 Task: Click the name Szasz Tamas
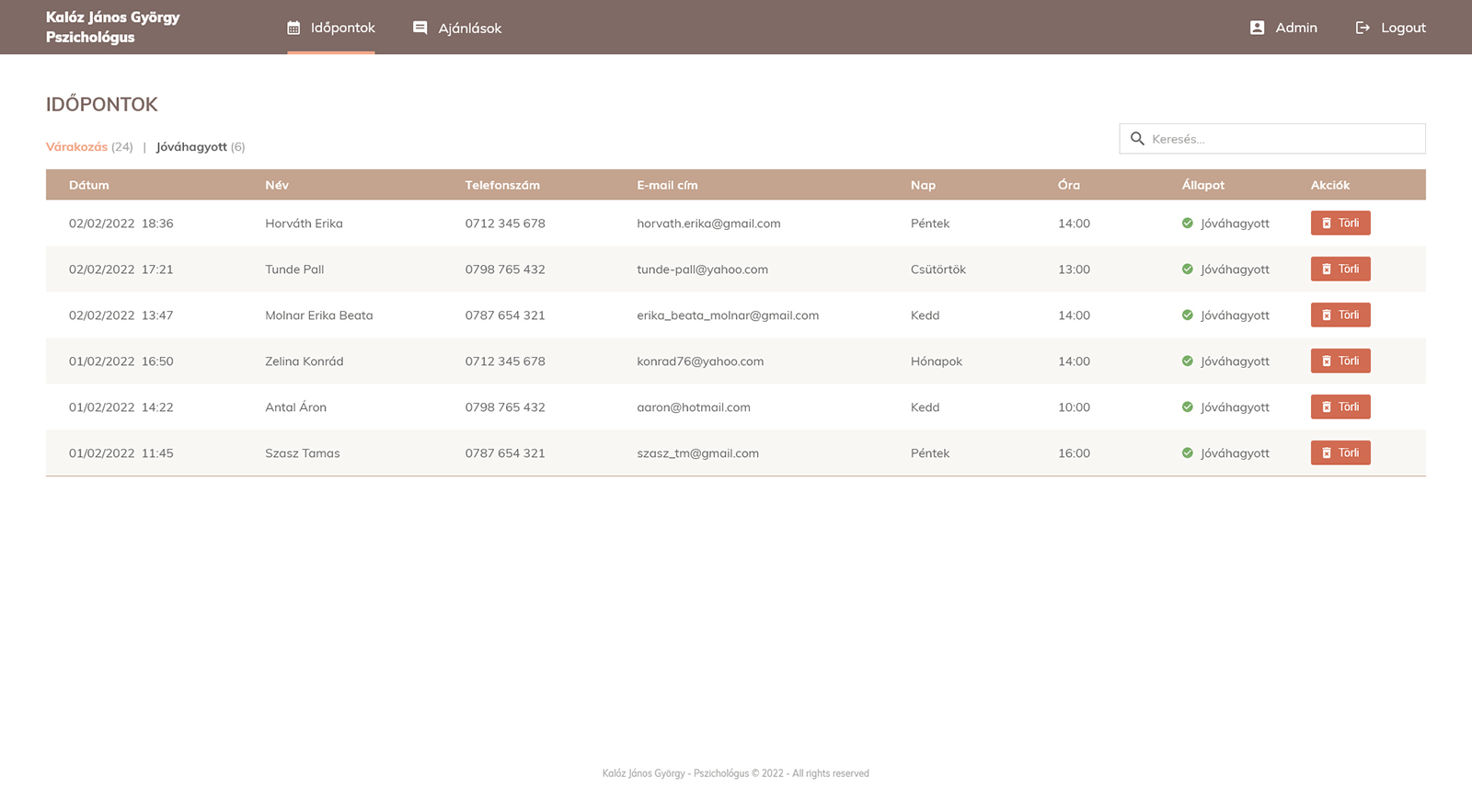[303, 453]
